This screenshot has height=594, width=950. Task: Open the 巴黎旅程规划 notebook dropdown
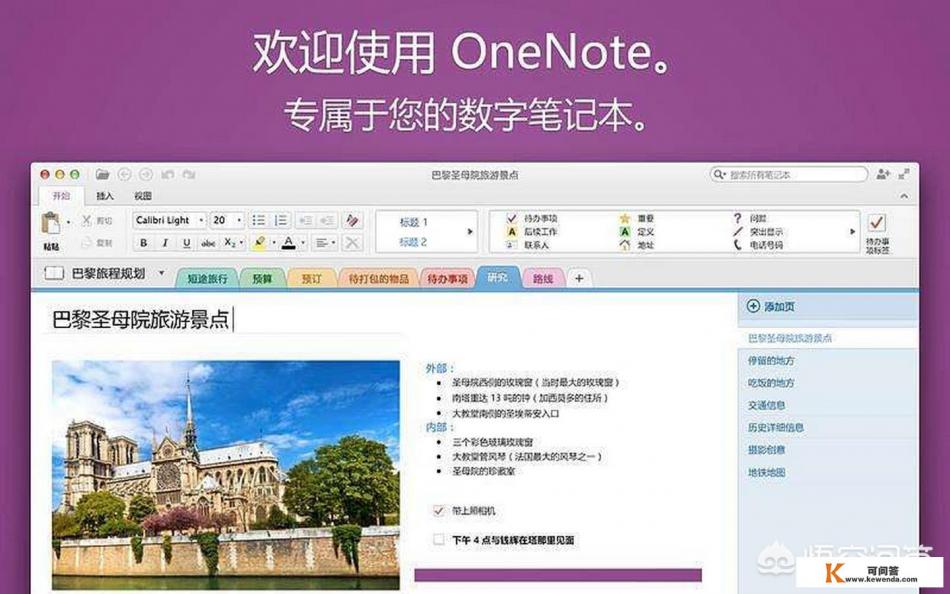pos(161,273)
